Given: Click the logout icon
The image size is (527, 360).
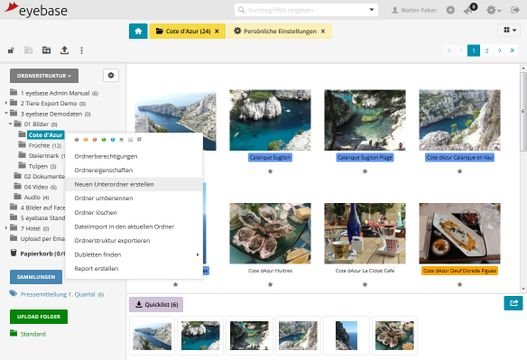Looking at the screenshot, I should coord(515,10).
